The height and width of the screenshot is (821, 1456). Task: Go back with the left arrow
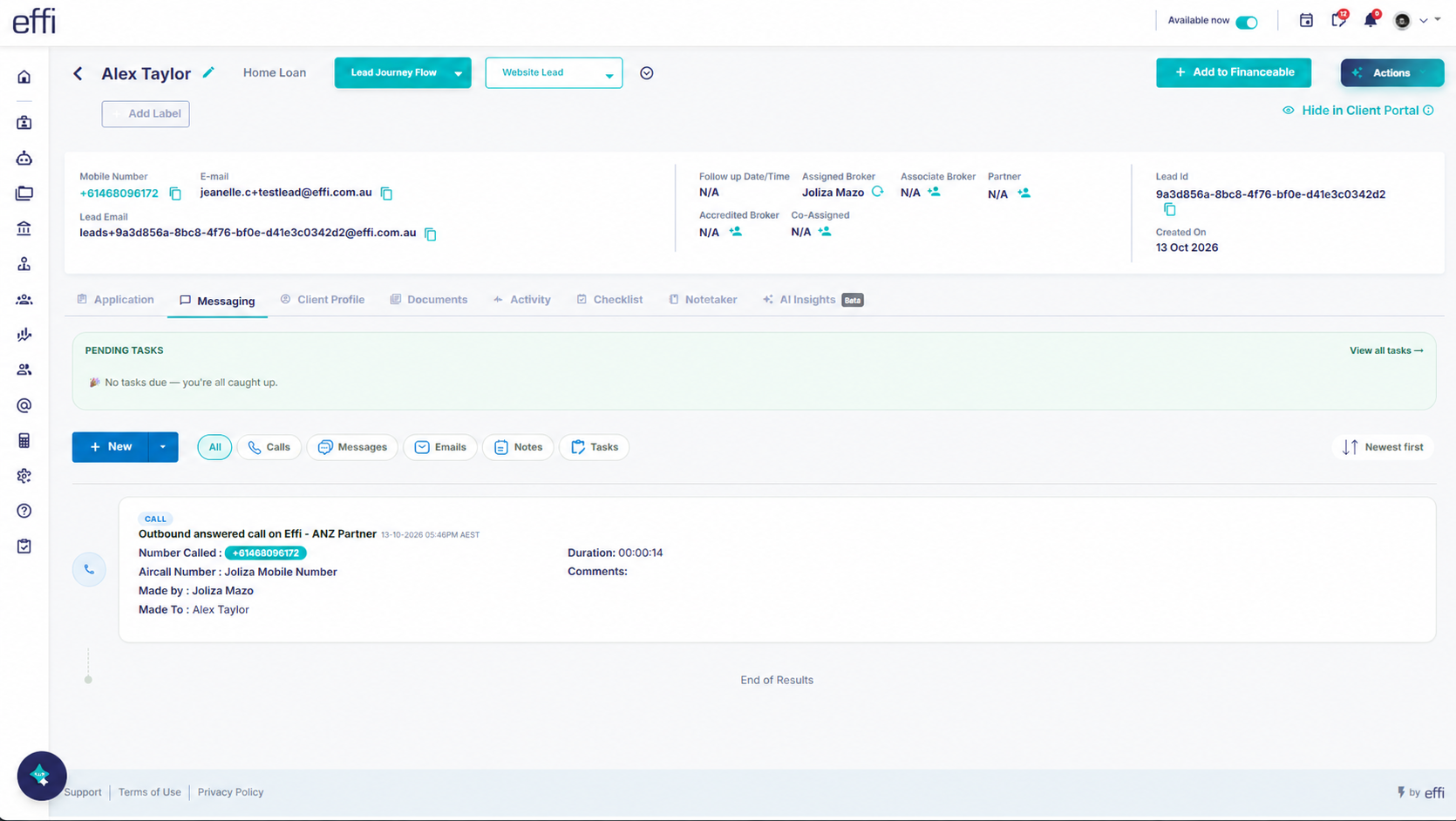(x=78, y=73)
